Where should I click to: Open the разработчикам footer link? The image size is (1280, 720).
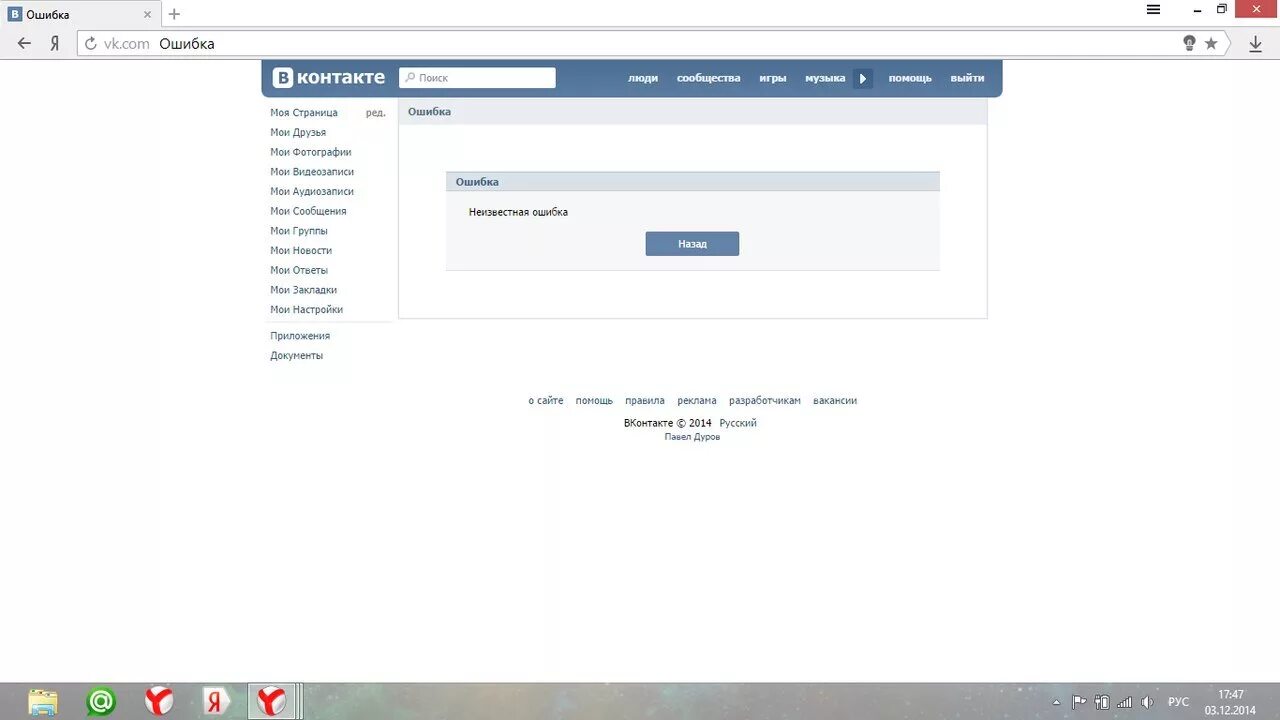point(765,401)
